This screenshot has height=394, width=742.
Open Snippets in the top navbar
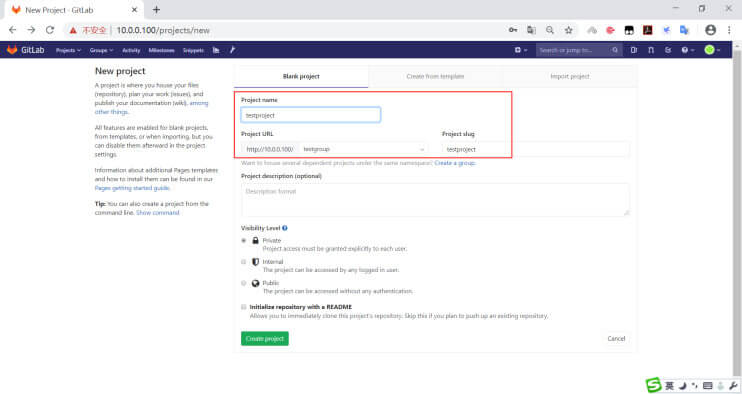(193, 50)
